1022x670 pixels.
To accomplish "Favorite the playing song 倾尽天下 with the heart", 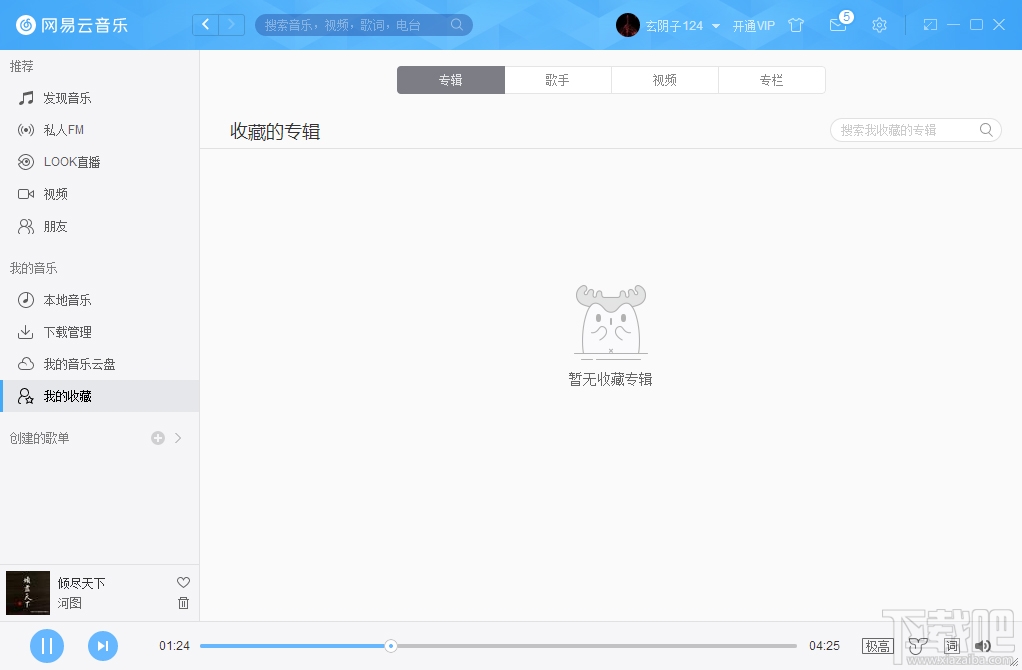I will coord(183,581).
